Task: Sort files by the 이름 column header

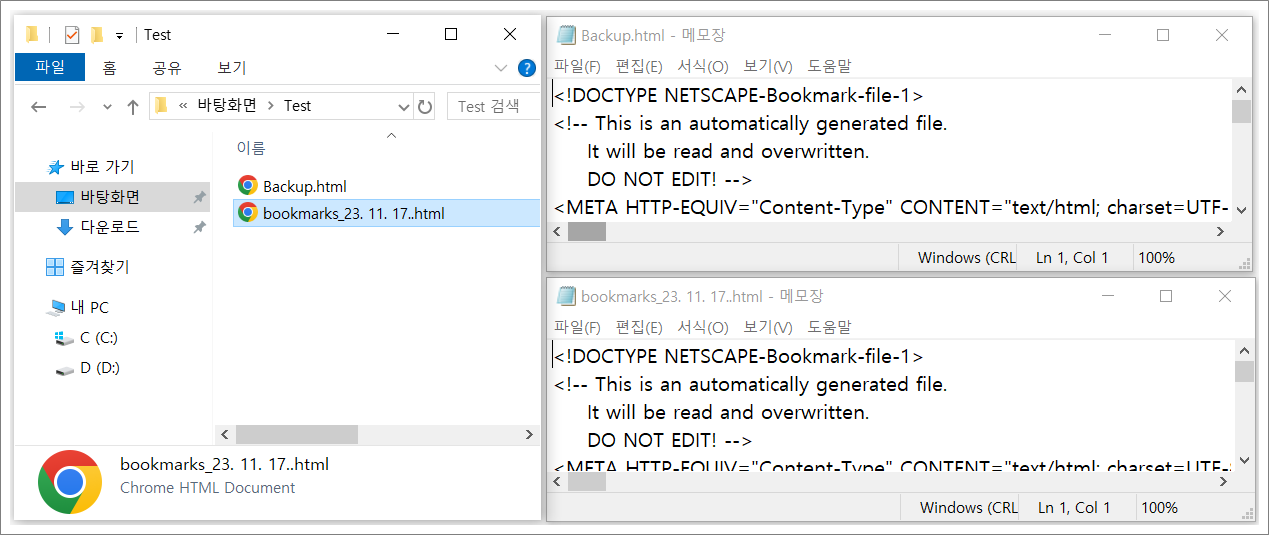Action: coord(251,148)
